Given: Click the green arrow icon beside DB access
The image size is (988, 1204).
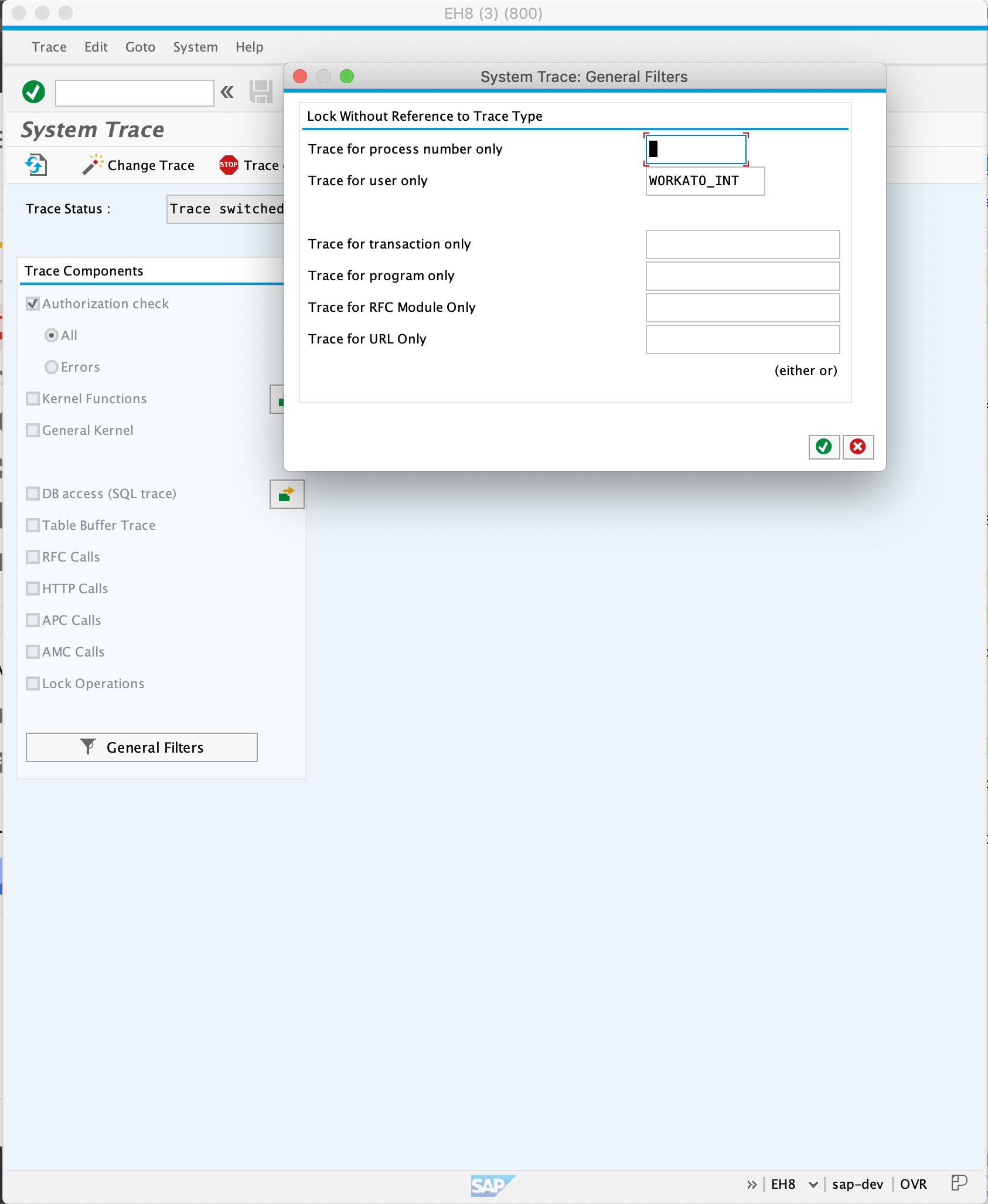Looking at the screenshot, I should pos(287,494).
